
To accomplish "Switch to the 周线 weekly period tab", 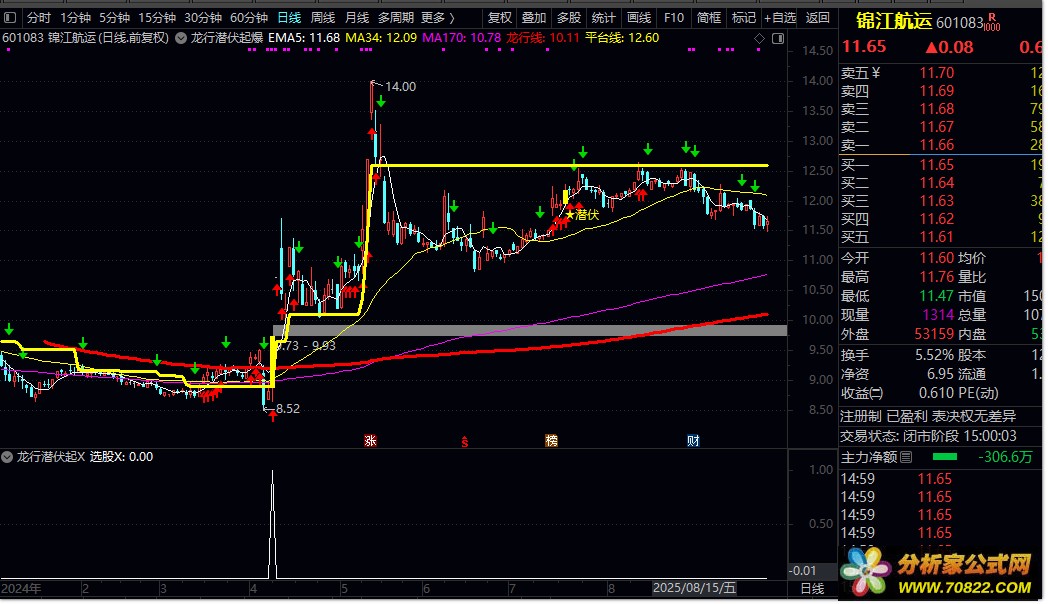I will tap(322, 17).
